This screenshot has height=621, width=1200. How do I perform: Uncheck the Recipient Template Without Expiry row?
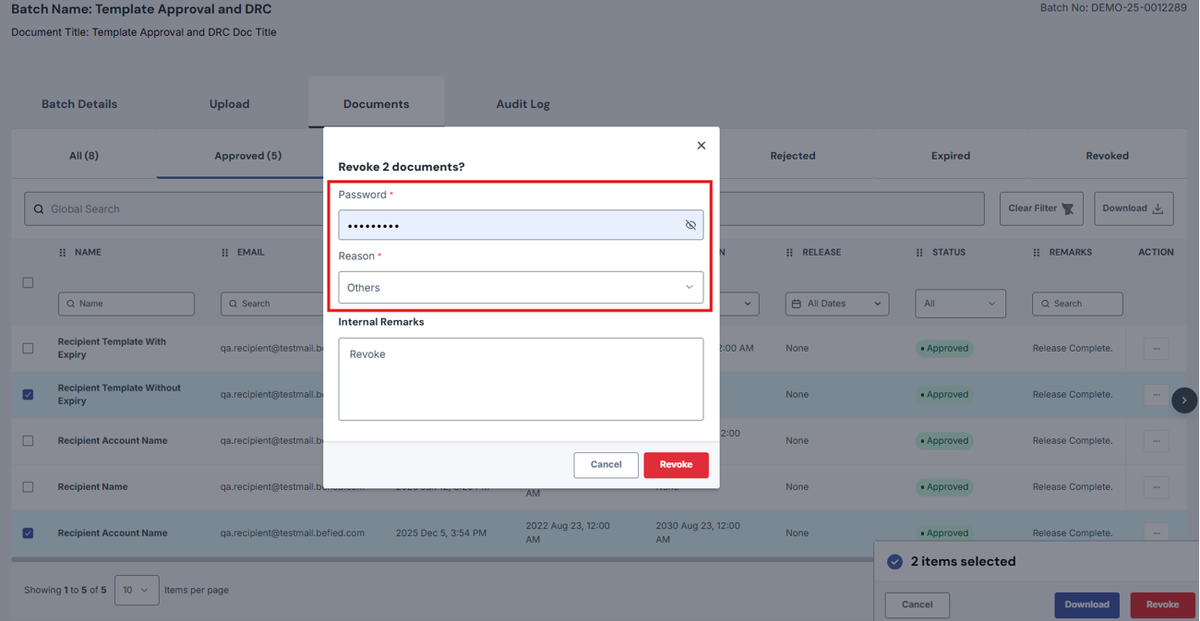click(28, 394)
